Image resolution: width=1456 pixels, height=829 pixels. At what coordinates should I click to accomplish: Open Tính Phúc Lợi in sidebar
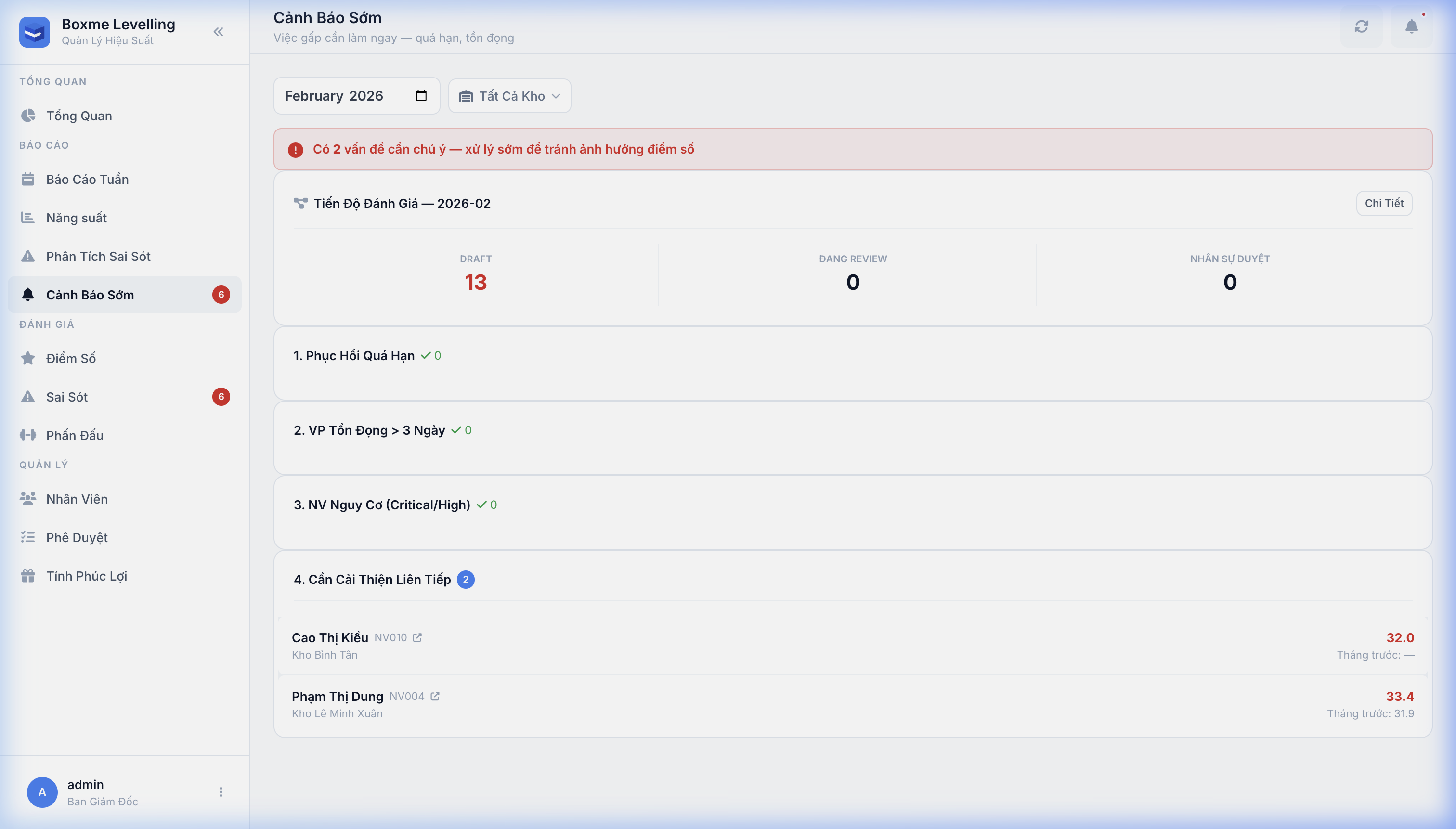pyautogui.click(x=87, y=576)
